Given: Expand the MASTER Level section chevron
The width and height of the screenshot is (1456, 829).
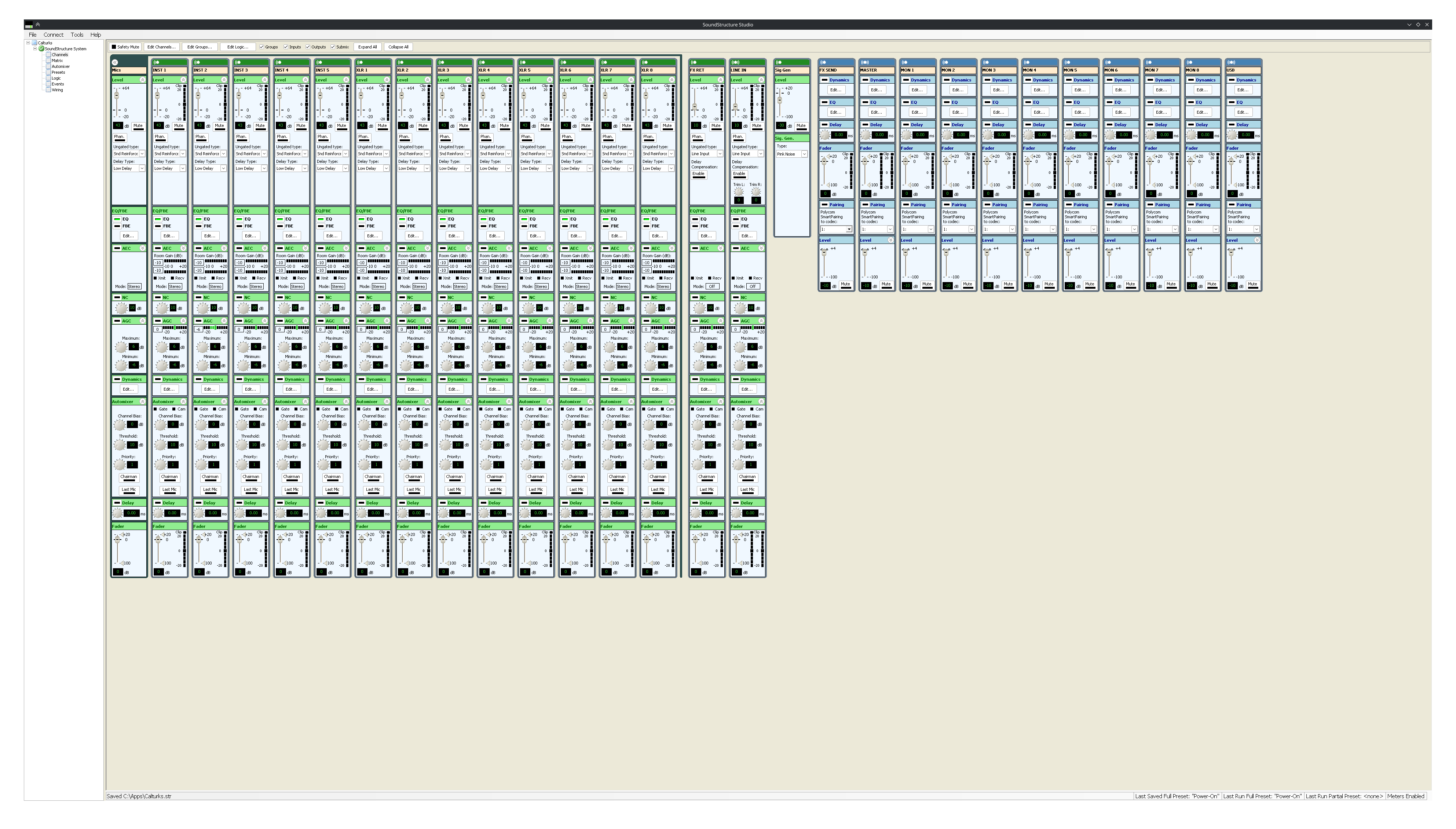Looking at the screenshot, I should tap(891, 240).
